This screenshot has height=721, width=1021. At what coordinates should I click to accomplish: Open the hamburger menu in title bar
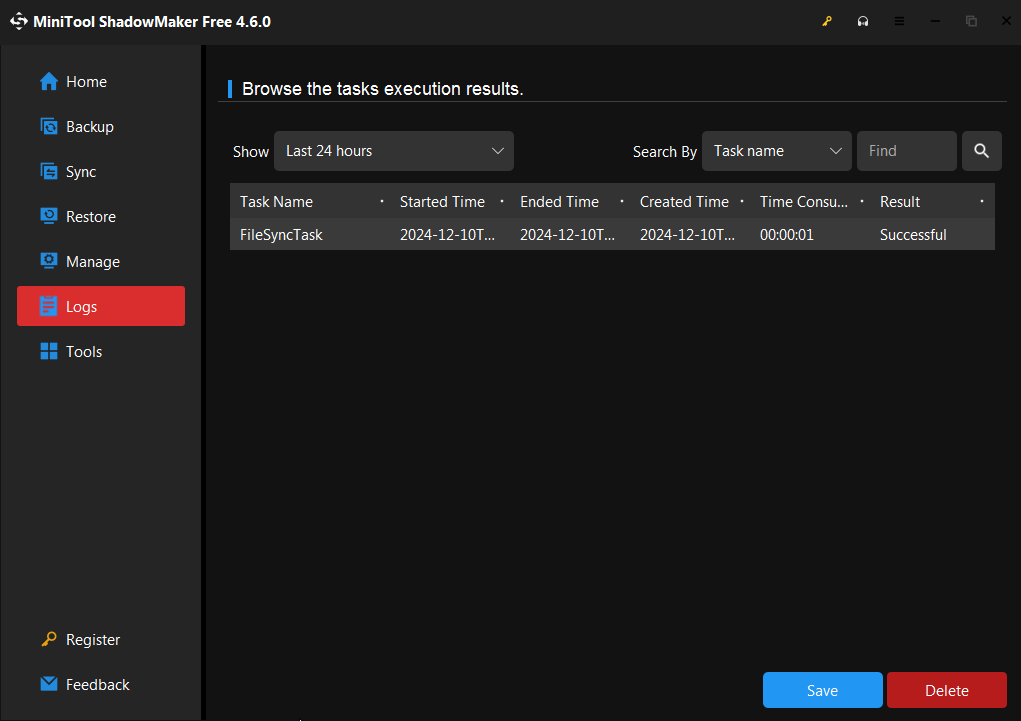tap(899, 21)
